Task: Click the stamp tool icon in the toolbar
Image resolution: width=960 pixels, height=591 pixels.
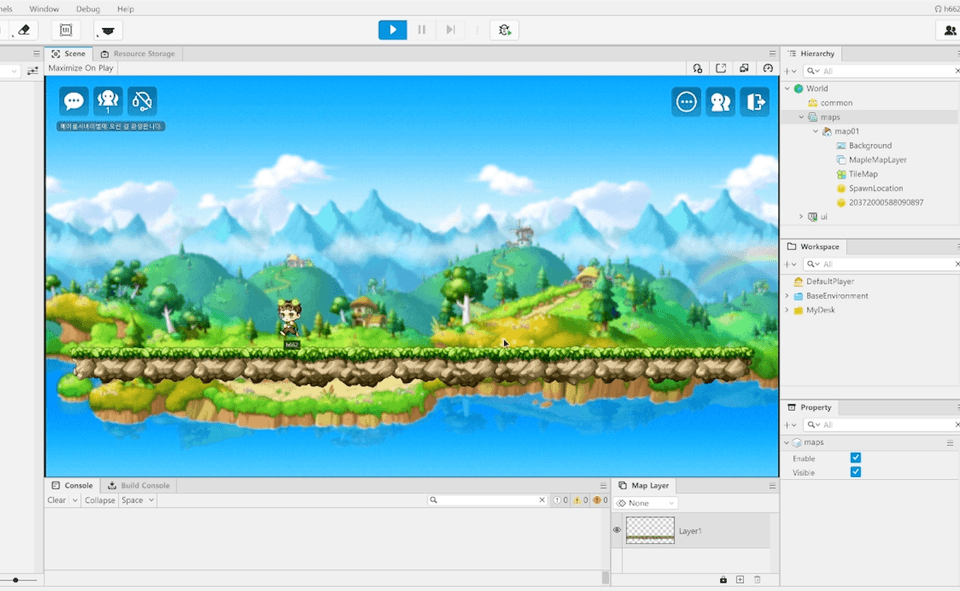Action: coord(108,30)
